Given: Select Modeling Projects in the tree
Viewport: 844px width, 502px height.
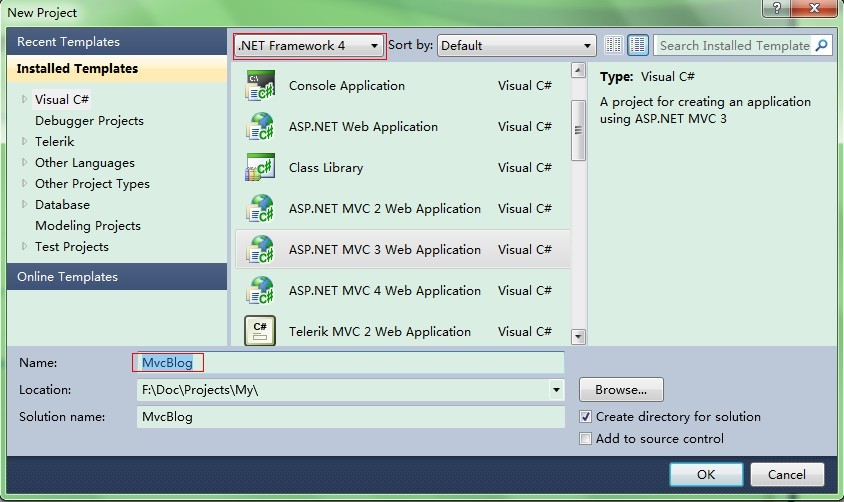Looking at the screenshot, I should (88, 225).
